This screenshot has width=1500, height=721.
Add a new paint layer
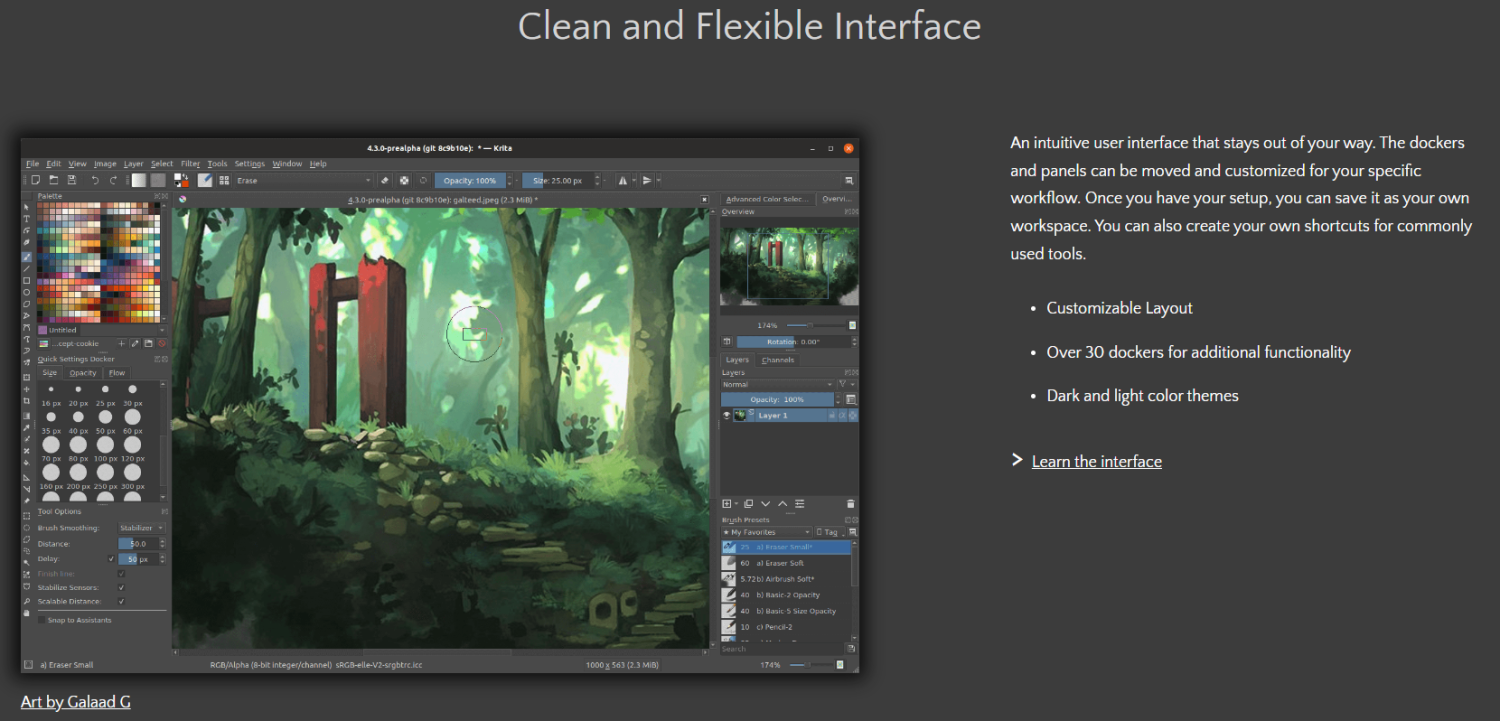click(x=728, y=503)
